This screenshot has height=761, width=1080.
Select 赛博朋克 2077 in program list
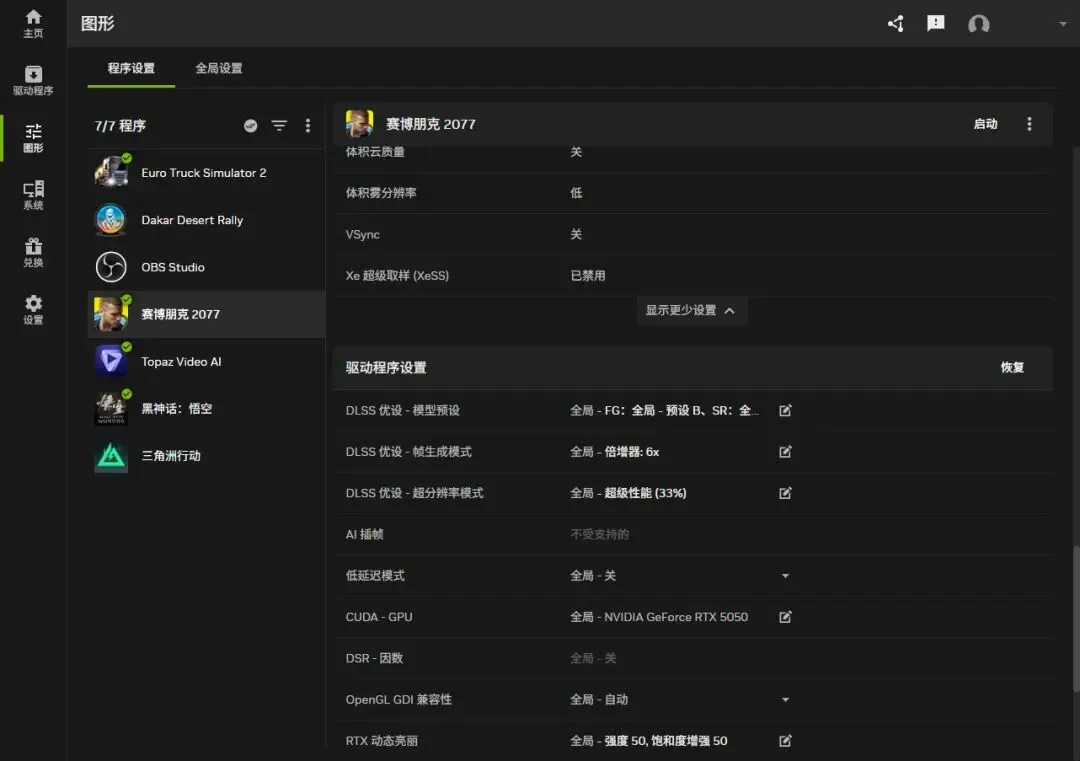(207, 314)
